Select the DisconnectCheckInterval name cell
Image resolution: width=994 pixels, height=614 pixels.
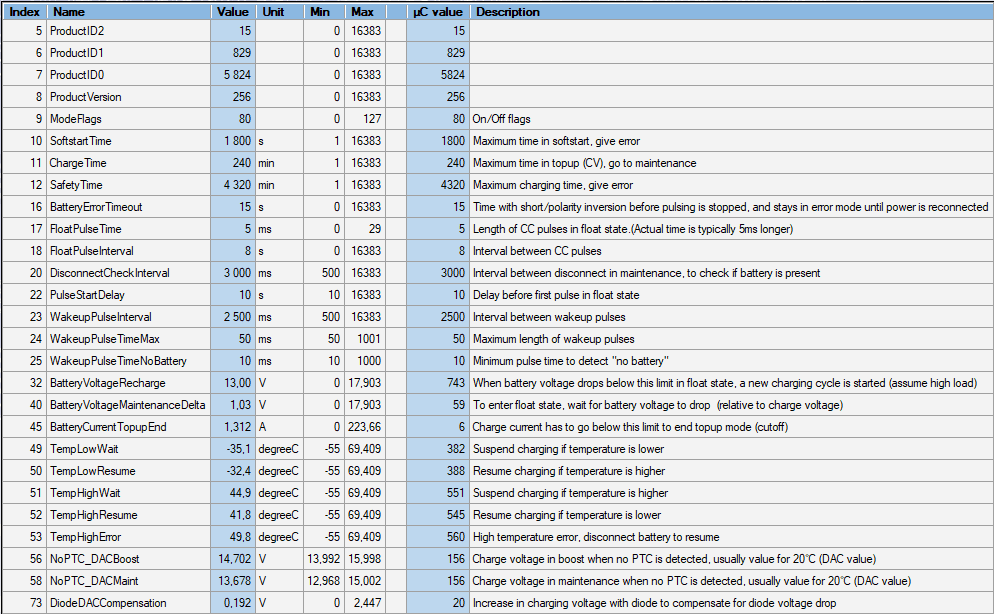click(x=128, y=273)
